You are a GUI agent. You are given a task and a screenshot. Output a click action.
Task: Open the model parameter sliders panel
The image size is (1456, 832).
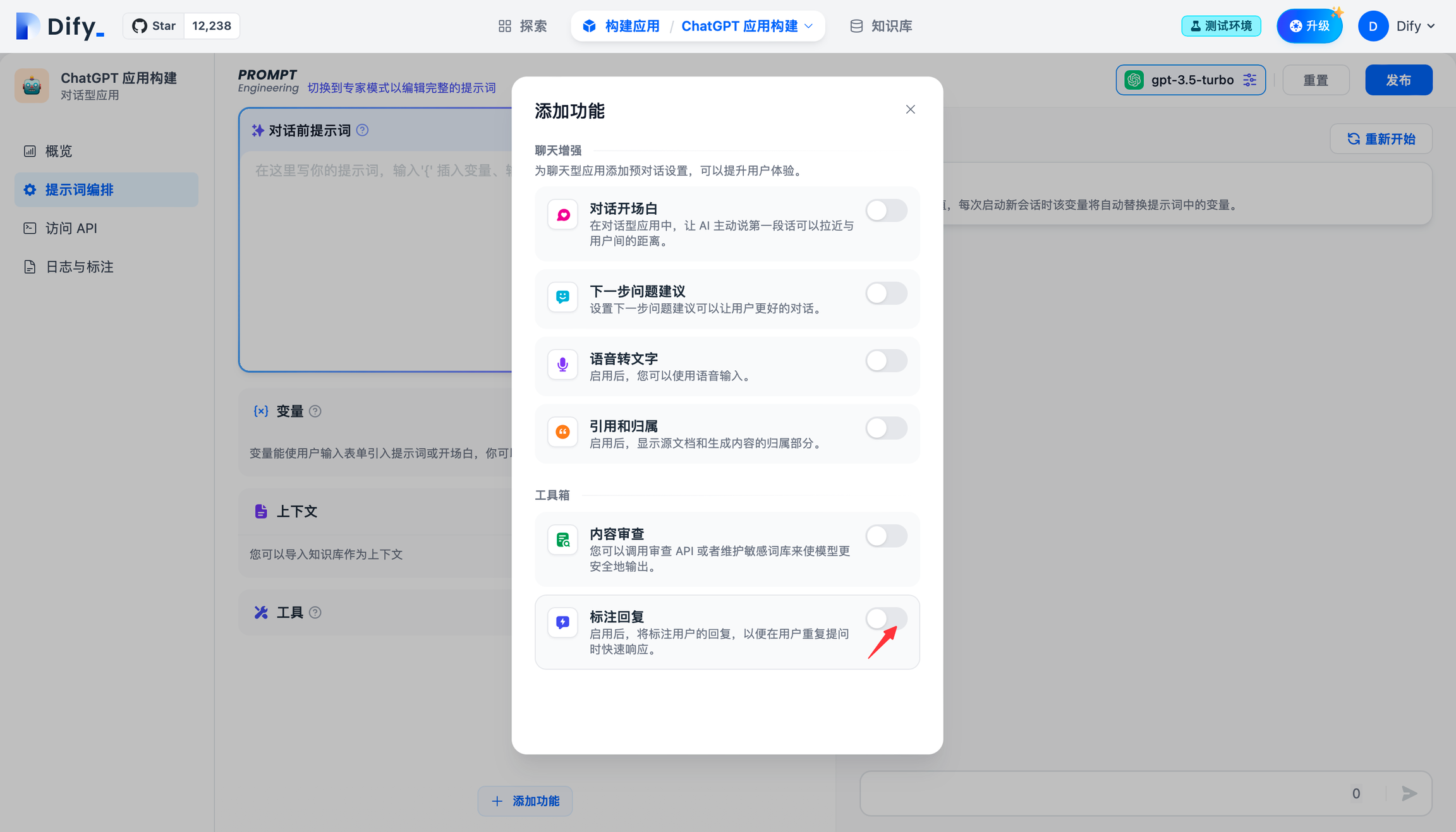coord(1249,80)
